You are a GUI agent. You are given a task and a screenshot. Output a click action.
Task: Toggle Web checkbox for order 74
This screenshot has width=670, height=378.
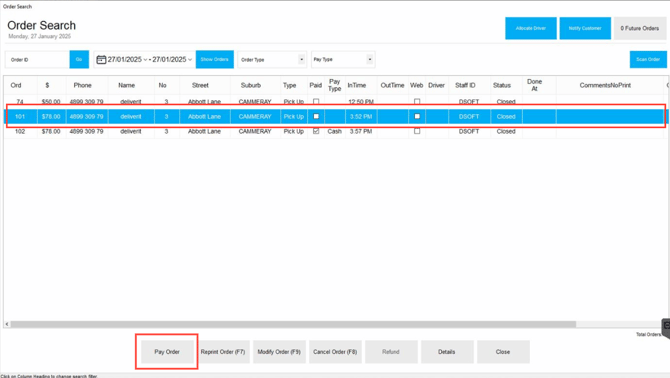(x=417, y=102)
